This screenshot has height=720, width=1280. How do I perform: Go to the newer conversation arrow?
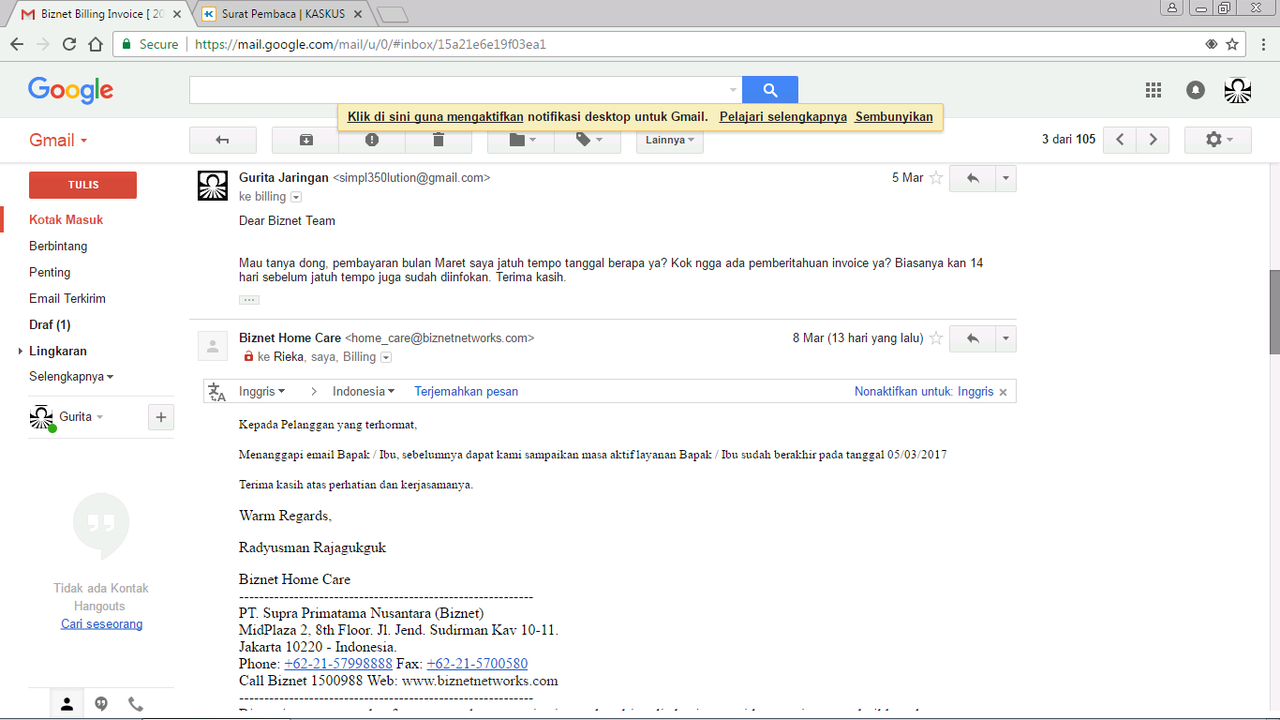pos(1120,140)
